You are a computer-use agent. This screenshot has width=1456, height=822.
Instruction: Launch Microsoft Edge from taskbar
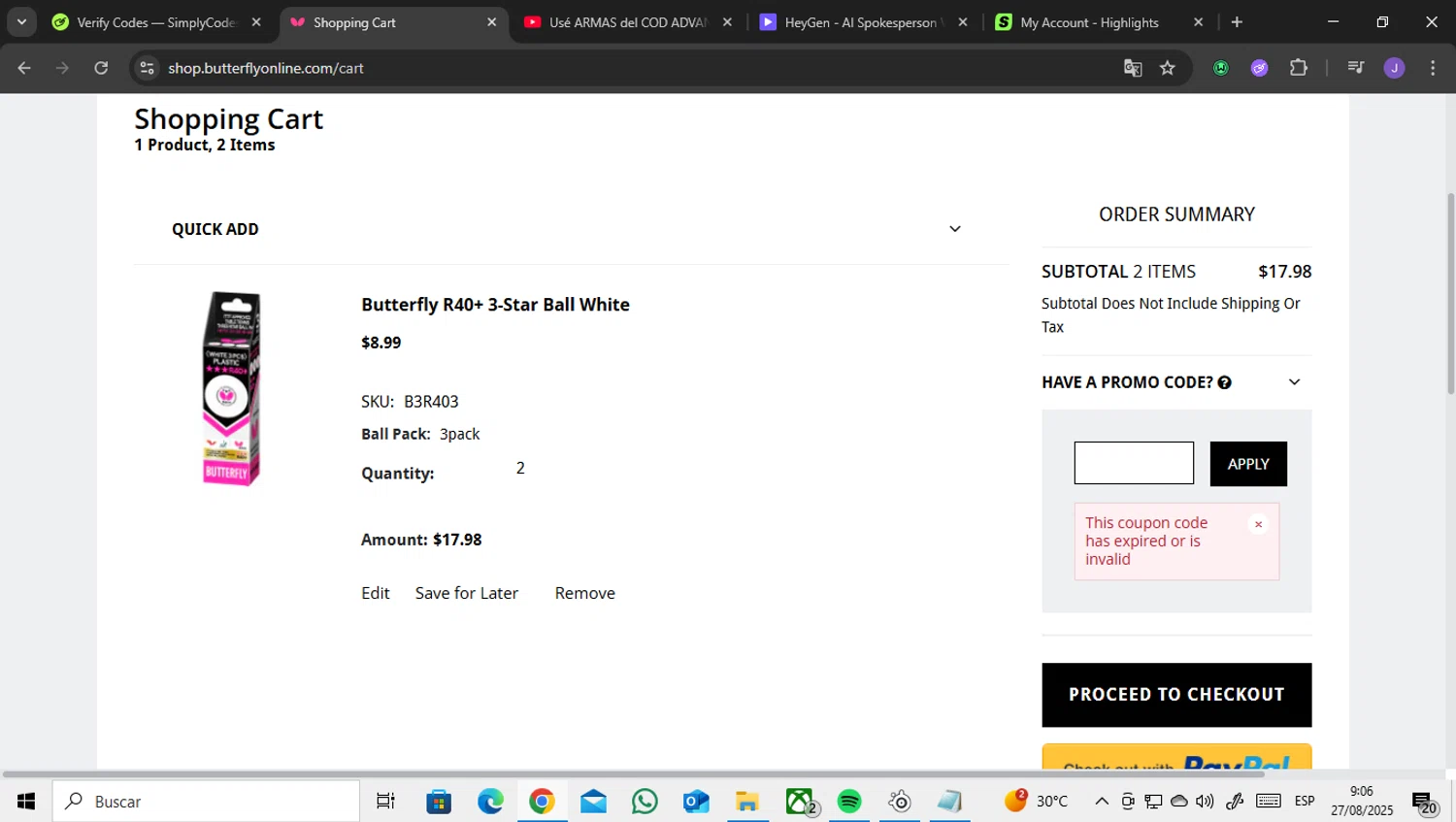click(490, 802)
